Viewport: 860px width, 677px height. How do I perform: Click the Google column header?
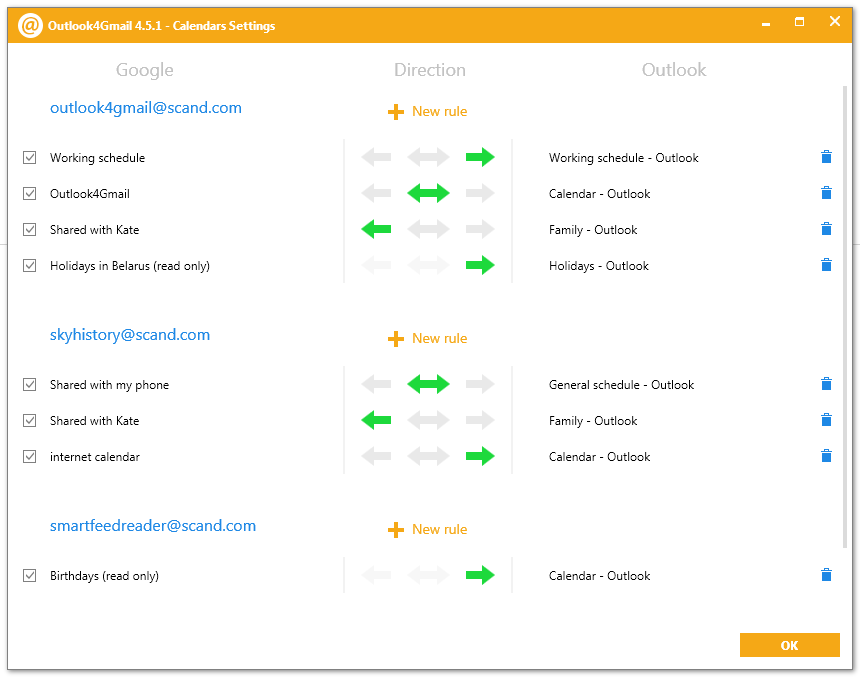point(145,70)
